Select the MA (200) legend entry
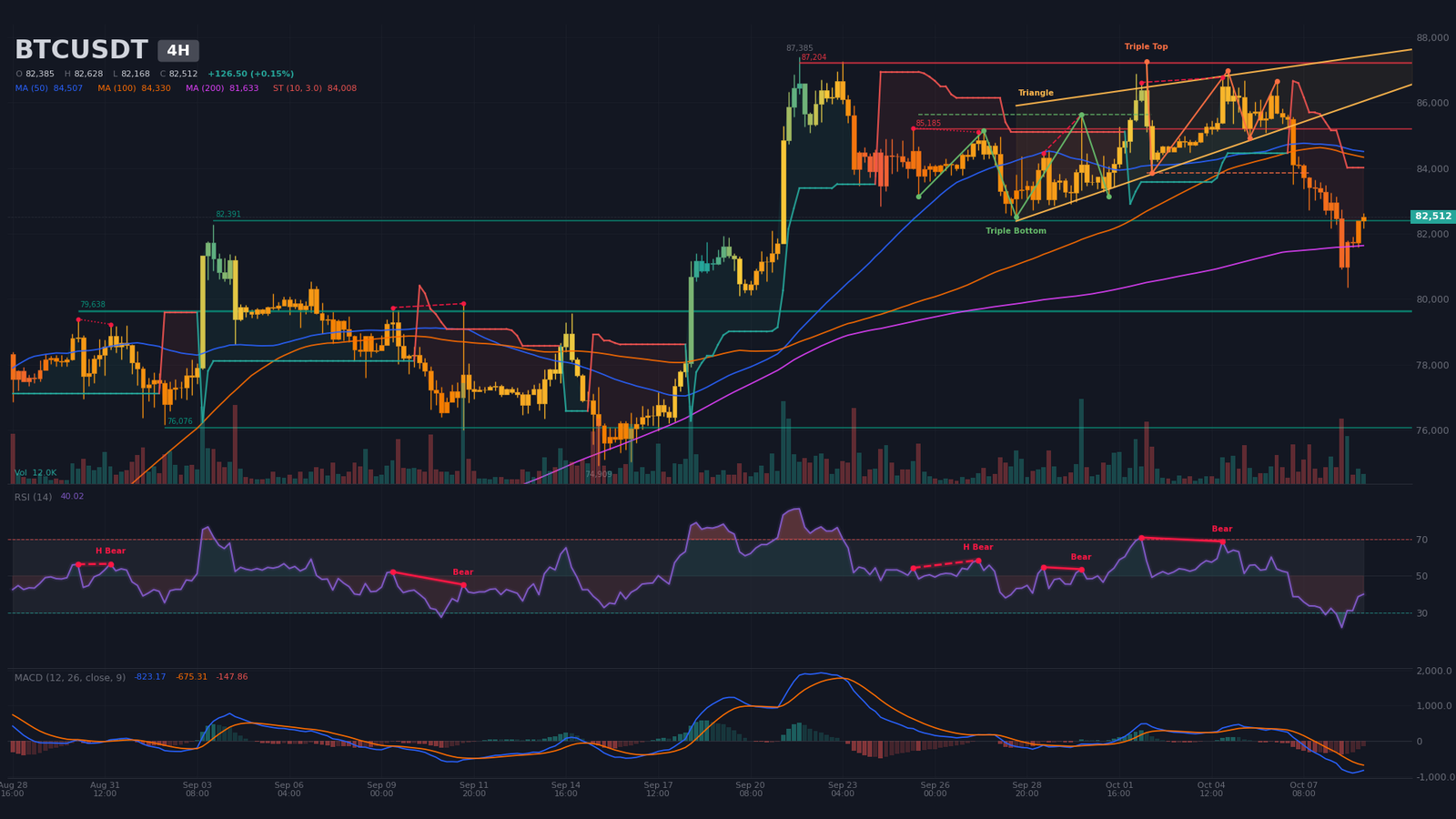The height and width of the screenshot is (819, 1456). 222,88
